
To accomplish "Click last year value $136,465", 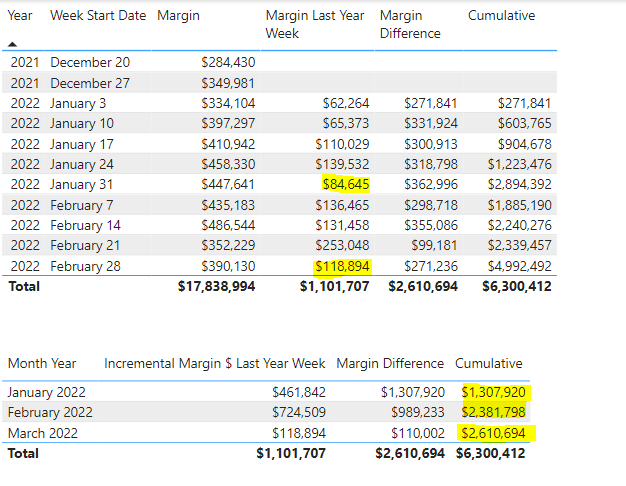I will coord(342,205).
